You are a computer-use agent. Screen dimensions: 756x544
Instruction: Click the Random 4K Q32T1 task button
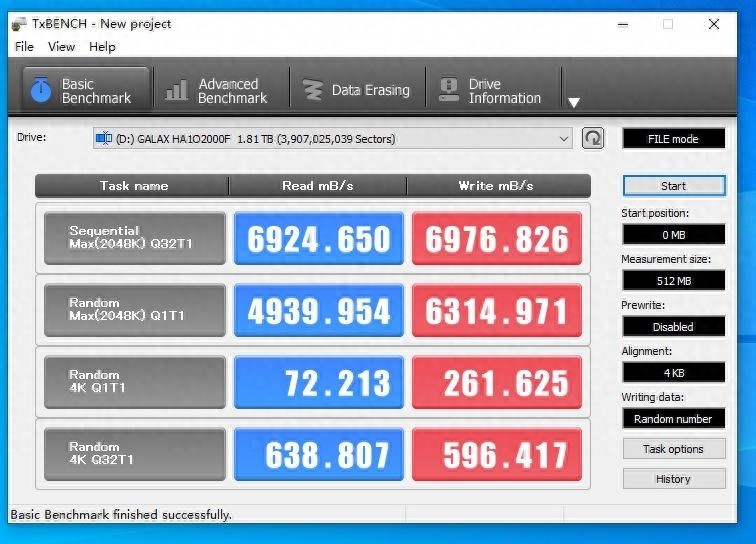click(135, 454)
